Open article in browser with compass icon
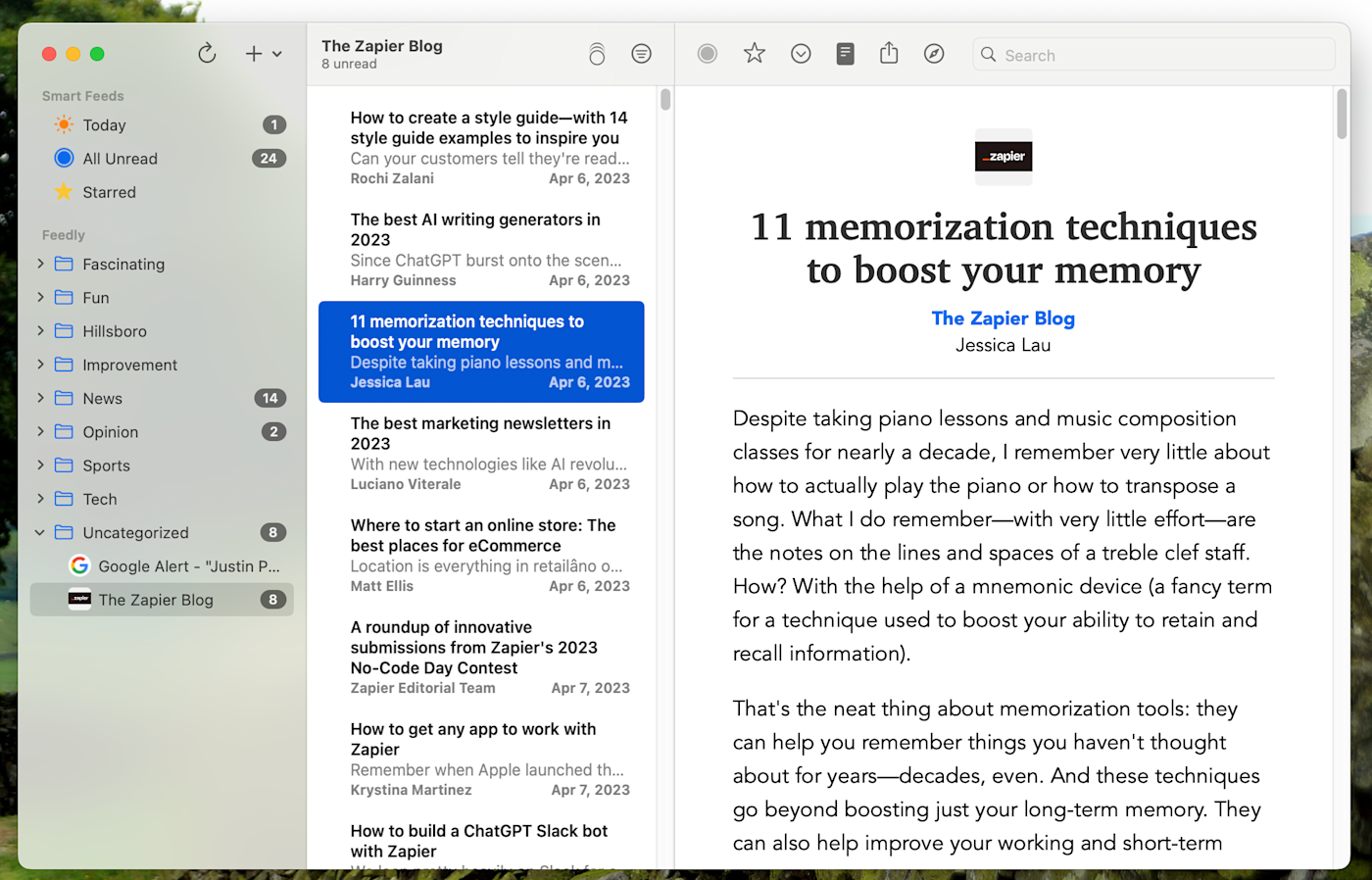The height and width of the screenshot is (880, 1372). (934, 54)
